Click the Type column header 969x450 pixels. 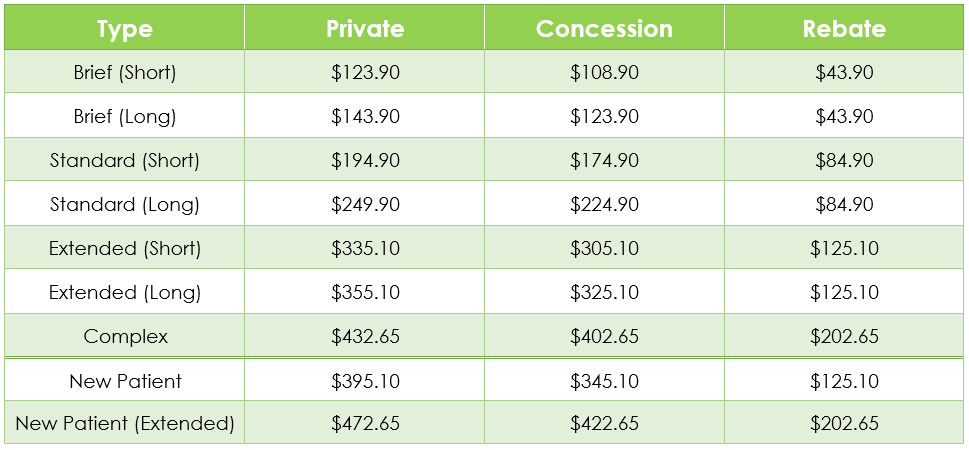coord(125,28)
